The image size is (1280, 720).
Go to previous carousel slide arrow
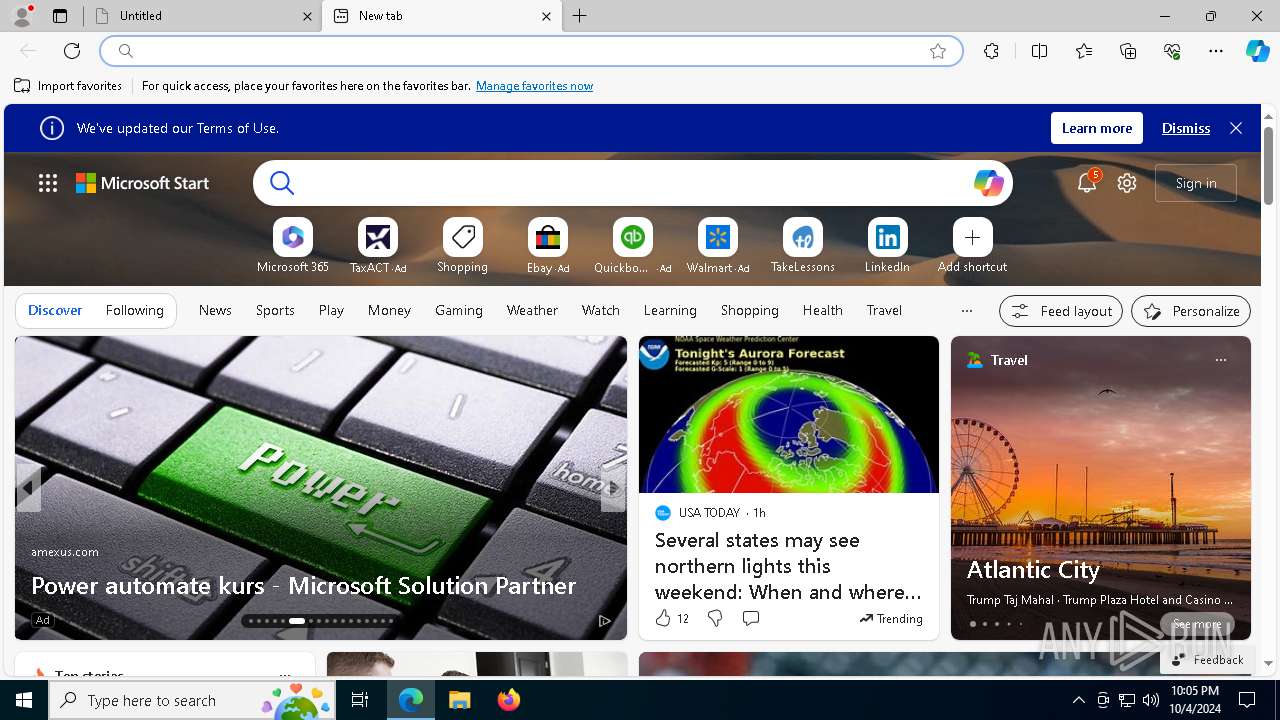29,488
